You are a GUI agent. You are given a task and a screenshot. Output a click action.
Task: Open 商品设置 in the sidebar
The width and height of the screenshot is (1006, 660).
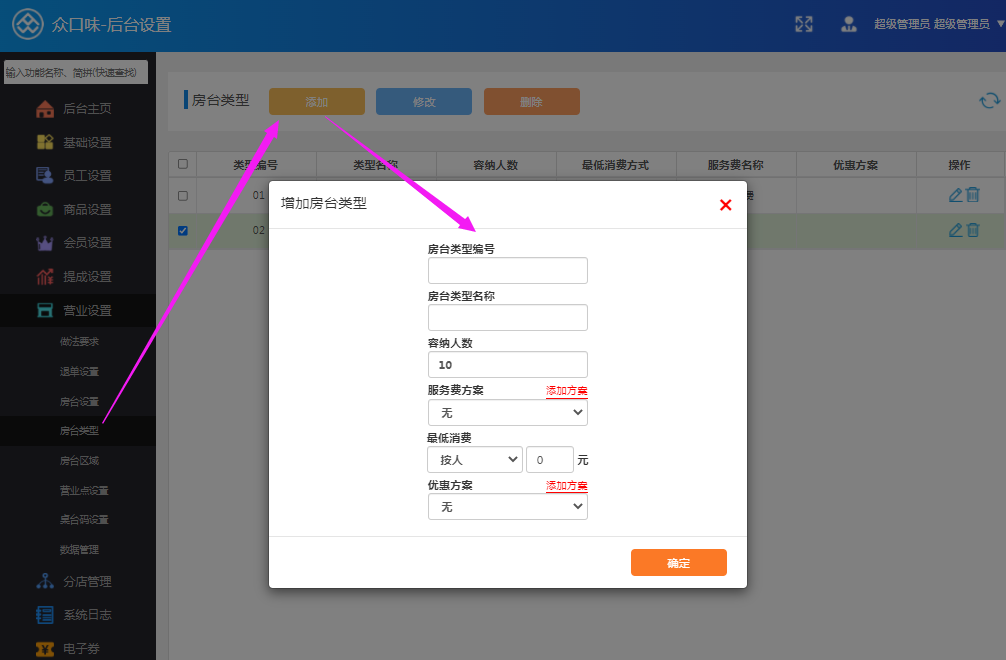pos(86,209)
